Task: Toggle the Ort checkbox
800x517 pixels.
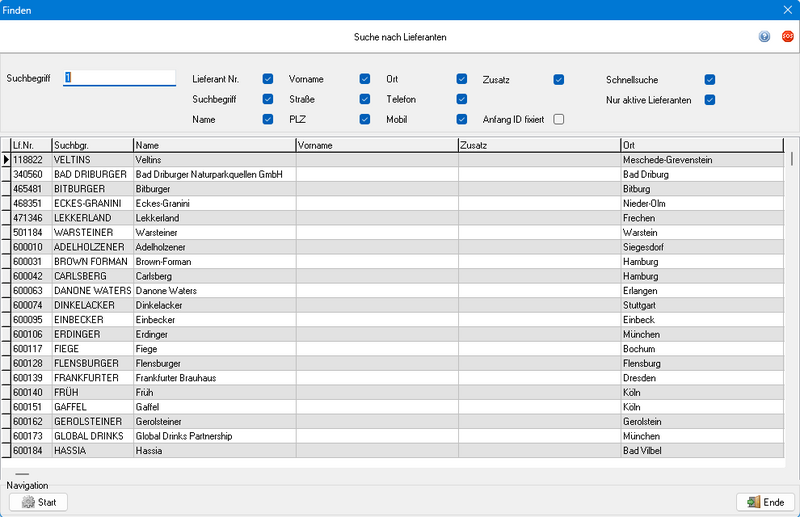Action: coord(462,79)
